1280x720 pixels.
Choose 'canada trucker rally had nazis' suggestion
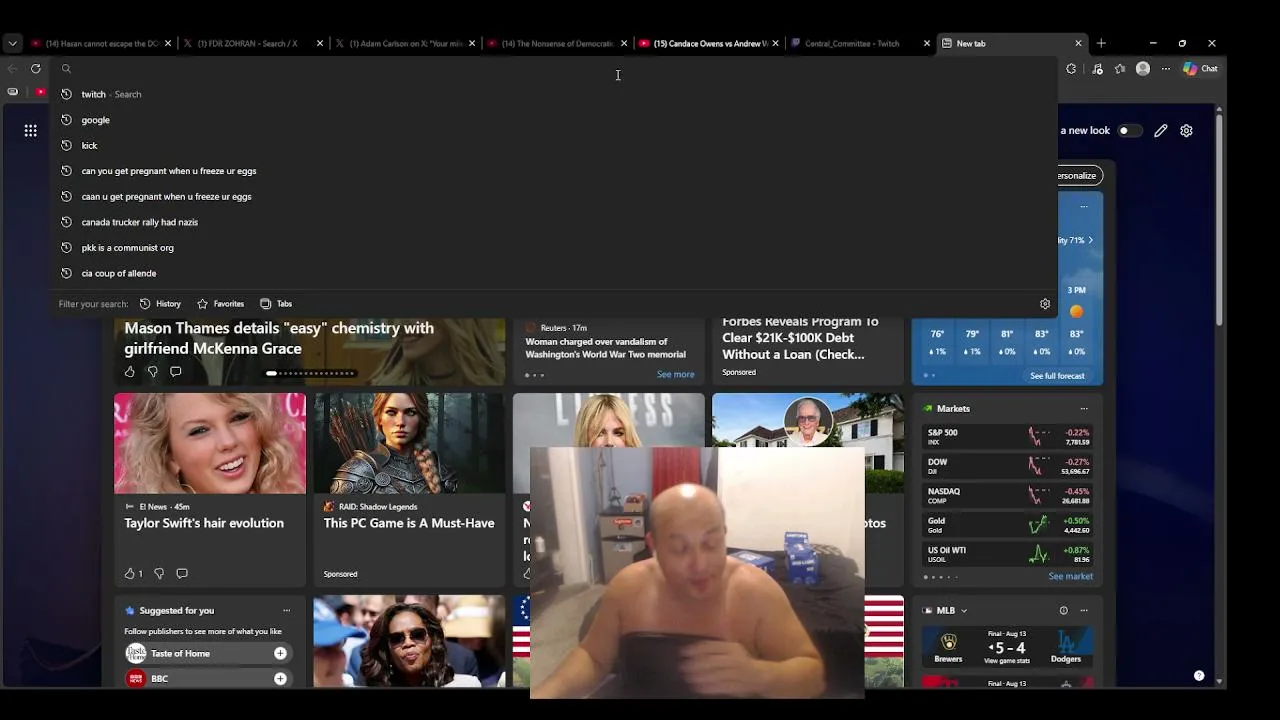[555, 222]
